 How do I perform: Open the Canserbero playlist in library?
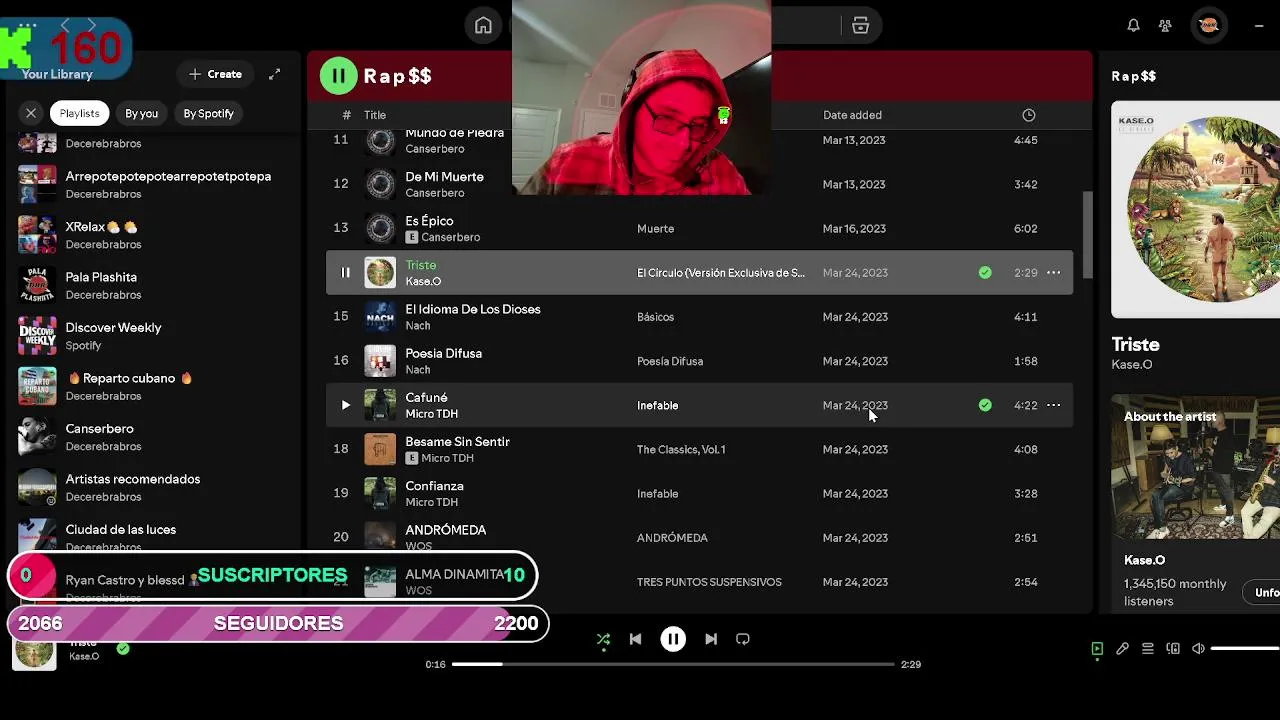pos(152,437)
